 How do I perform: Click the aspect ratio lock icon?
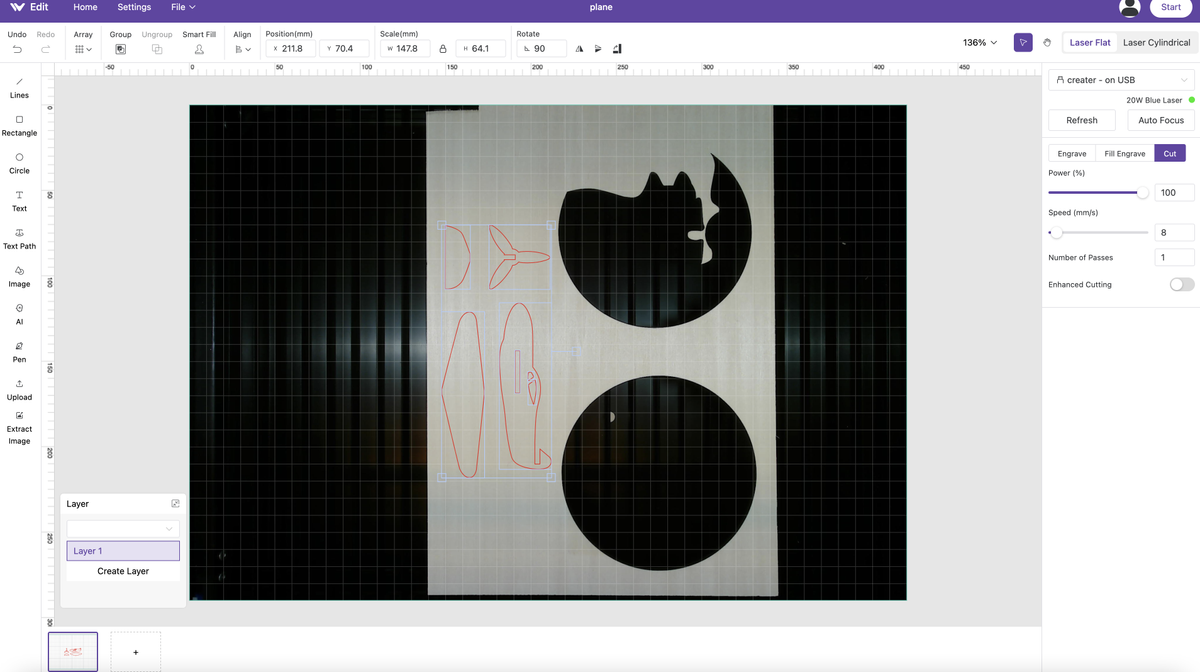coord(443,49)
